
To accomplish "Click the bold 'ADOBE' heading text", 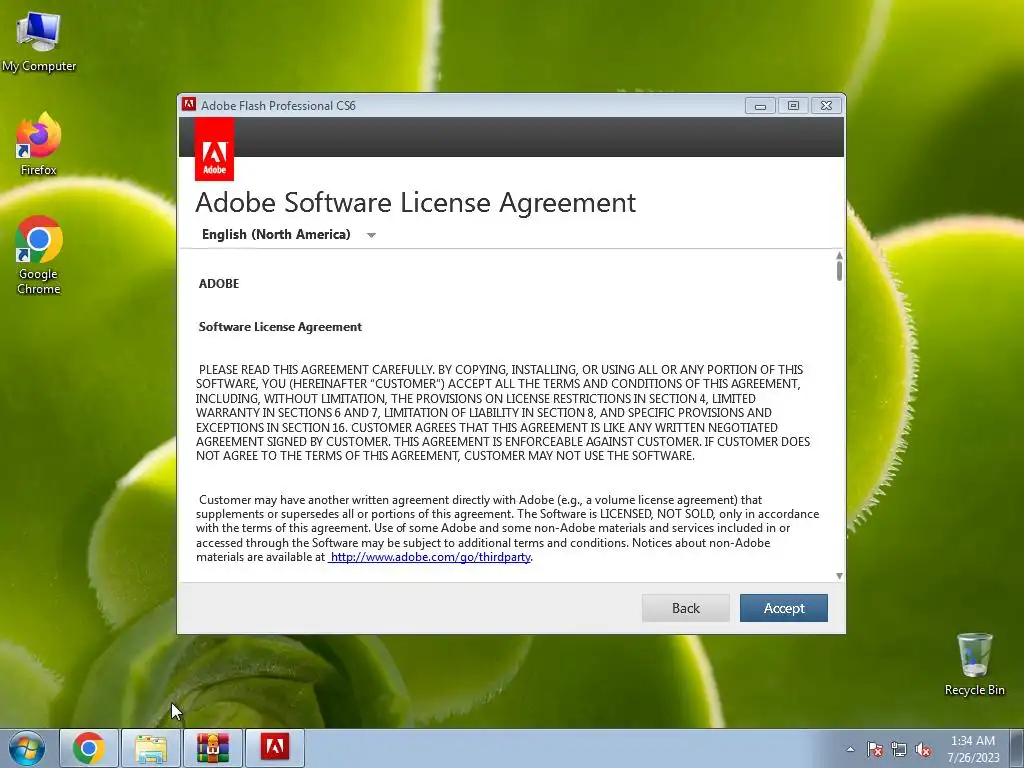I will (219, 283).
